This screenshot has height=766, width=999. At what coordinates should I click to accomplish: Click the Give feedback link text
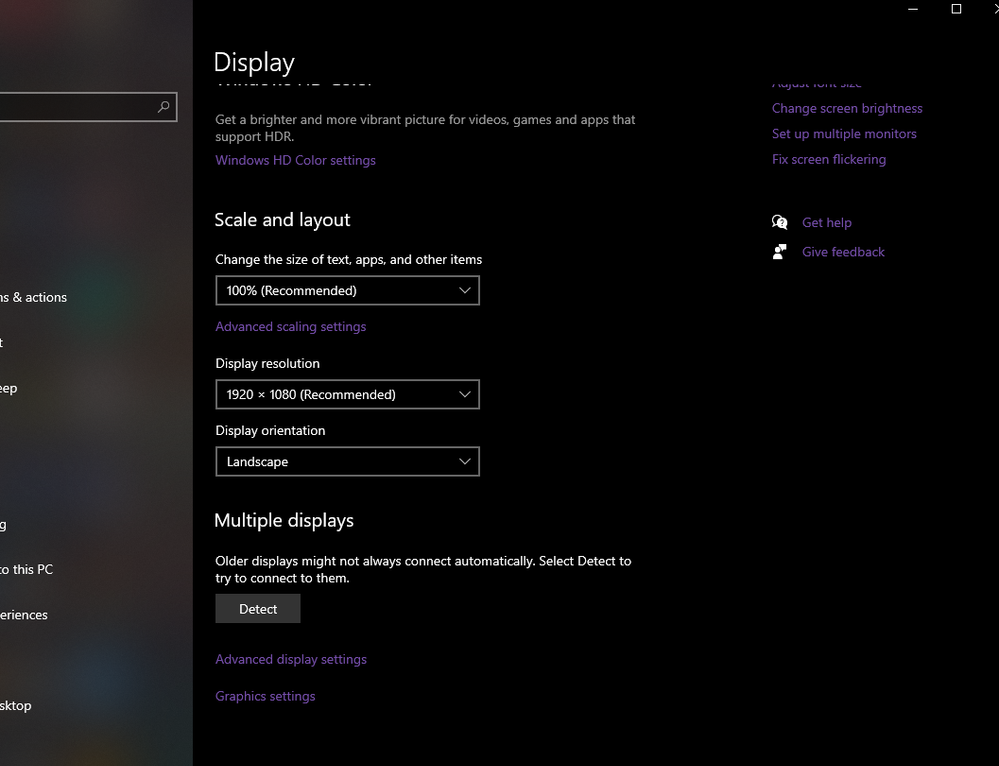point(843,252)
